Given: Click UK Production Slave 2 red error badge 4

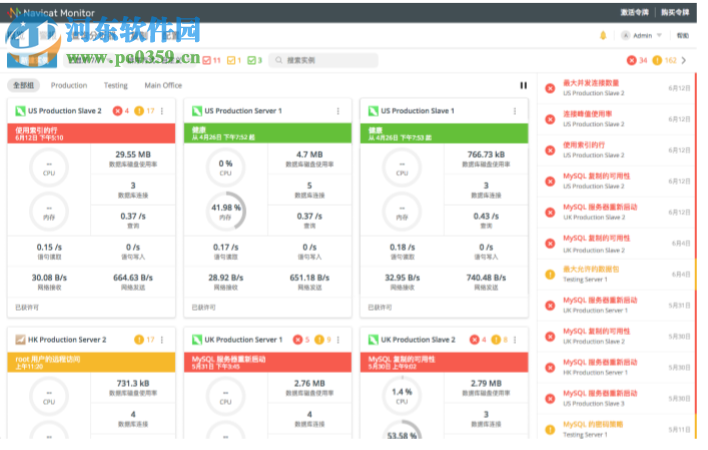Looking at the screenshot, I should pyautogui.click(x=478, y=340).
